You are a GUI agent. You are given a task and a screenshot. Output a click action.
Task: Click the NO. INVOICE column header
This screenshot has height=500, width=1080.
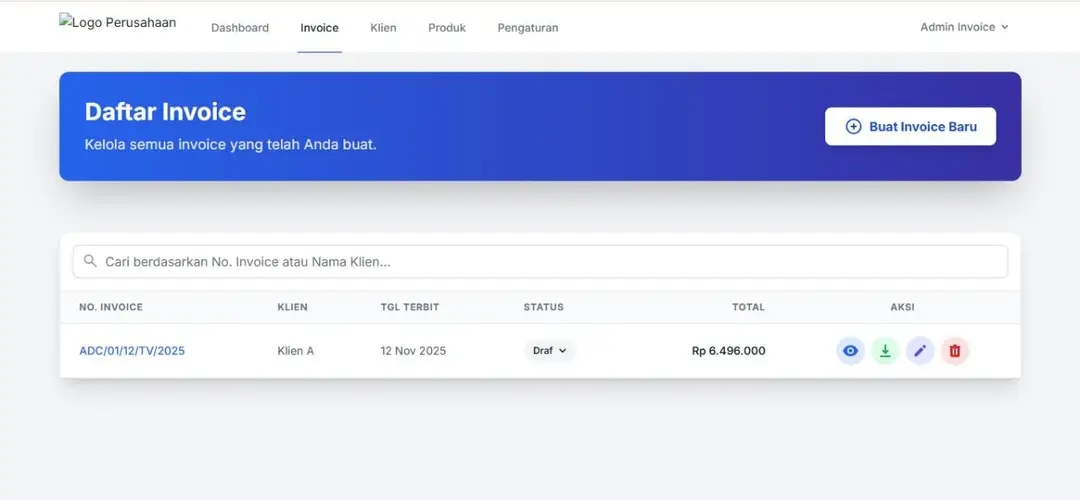[x=111, y=307]
